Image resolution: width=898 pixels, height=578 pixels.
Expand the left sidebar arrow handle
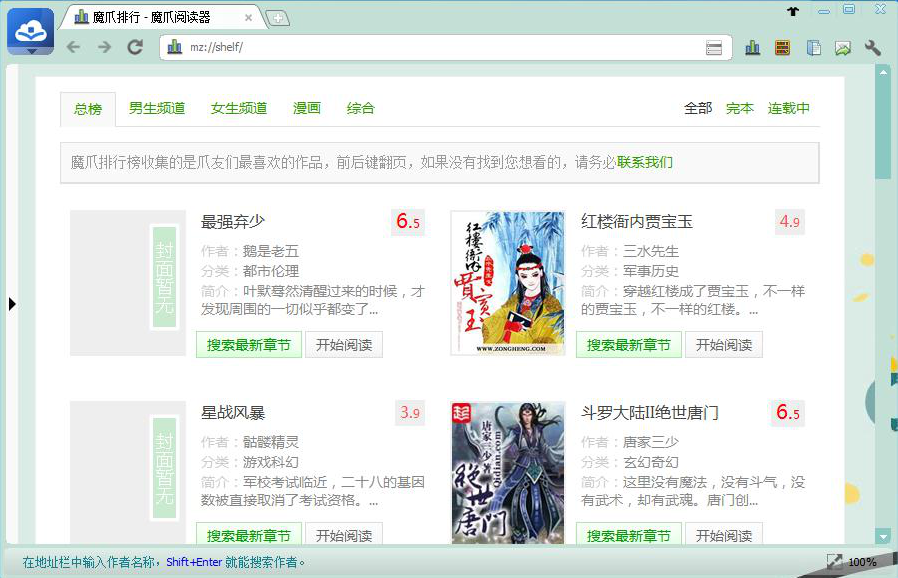12,303
